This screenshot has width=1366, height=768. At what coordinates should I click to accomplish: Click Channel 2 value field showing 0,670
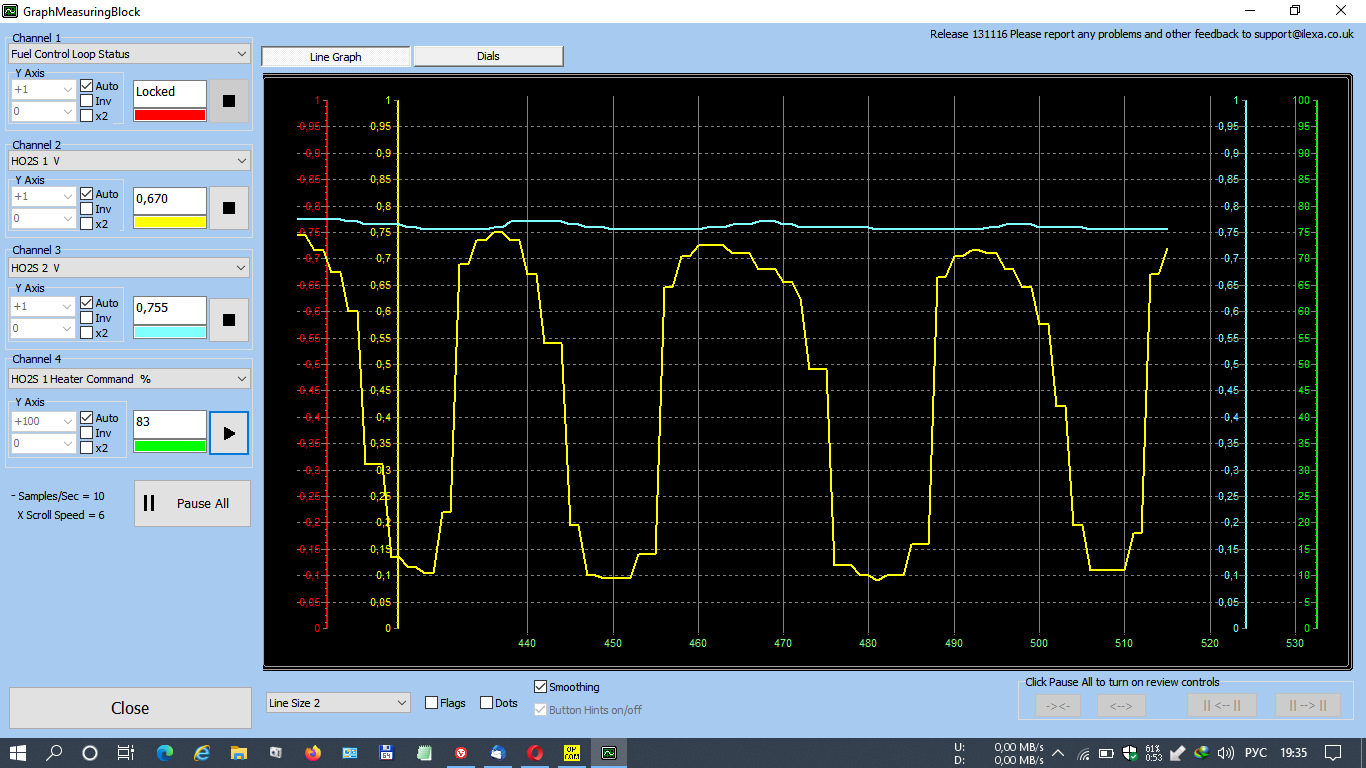pyautogui.click(x=170, y=201)
